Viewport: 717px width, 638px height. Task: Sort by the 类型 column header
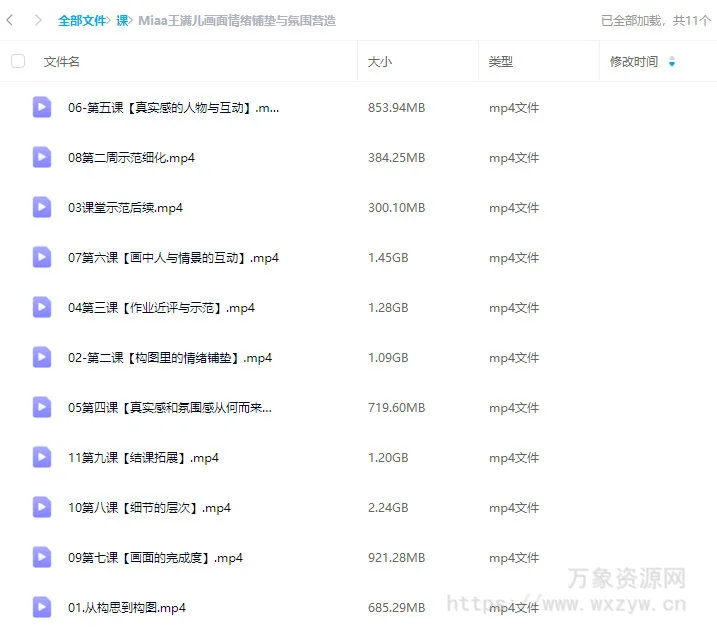coord(500,61)
